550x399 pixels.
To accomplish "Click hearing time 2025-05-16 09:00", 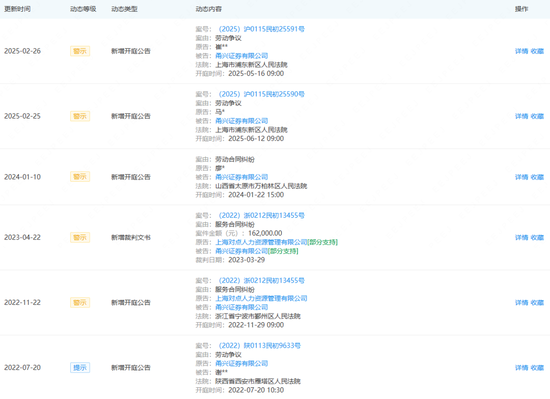I will pyautogui.click(x=256, y=74).
